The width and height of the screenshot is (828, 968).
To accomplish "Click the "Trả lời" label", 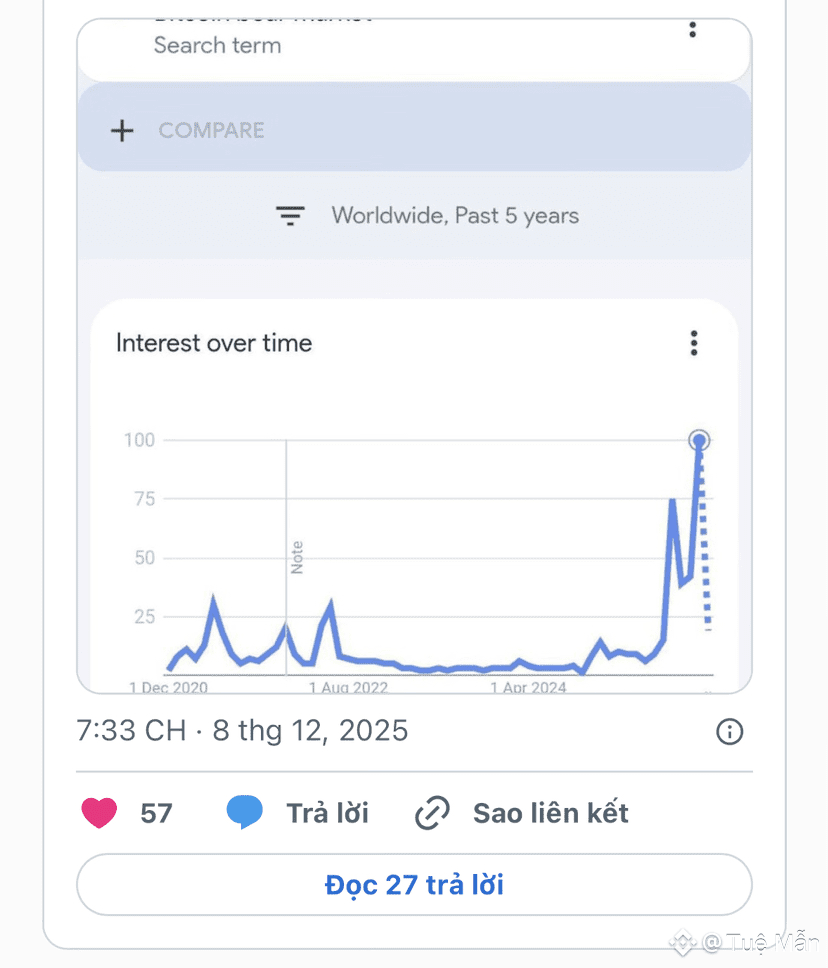I will 328,813.
